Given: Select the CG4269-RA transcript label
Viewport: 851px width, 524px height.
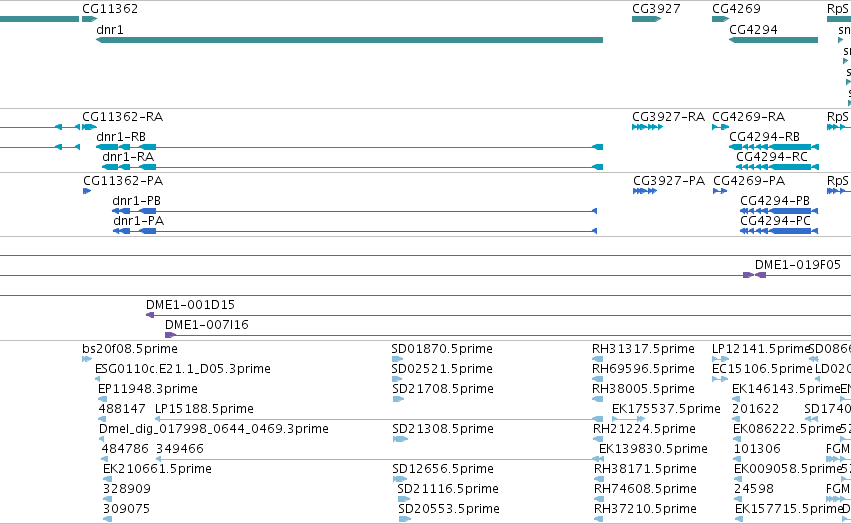Looking at the screenshot, I should pos(748,117).
